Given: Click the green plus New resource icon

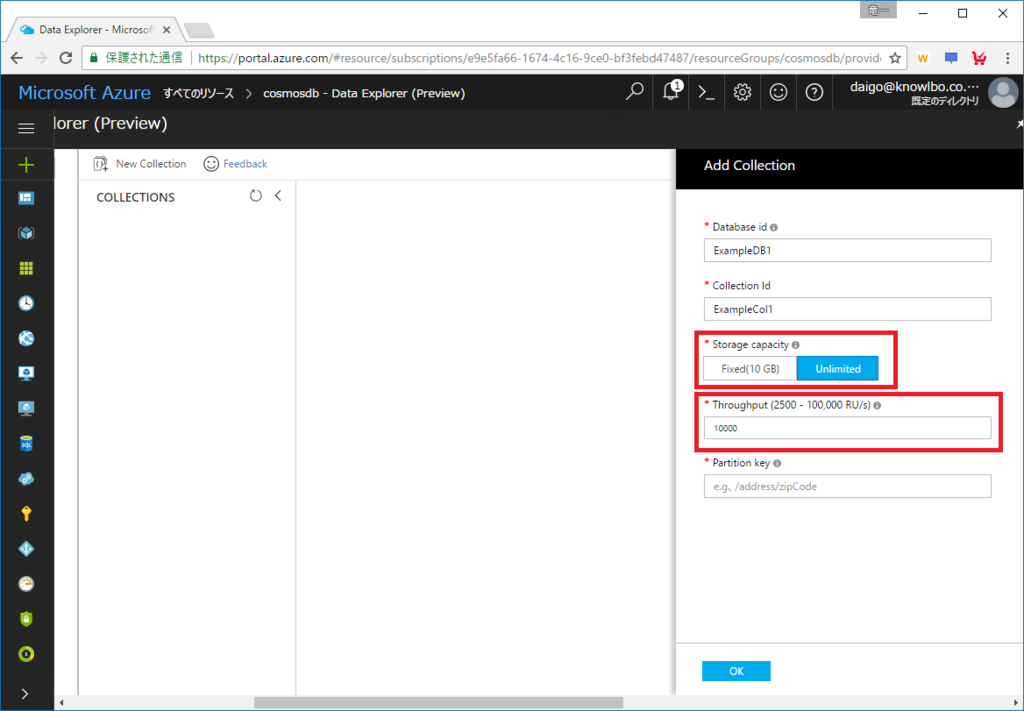Looking at the screenshot, I should click(x=26, y=165).
